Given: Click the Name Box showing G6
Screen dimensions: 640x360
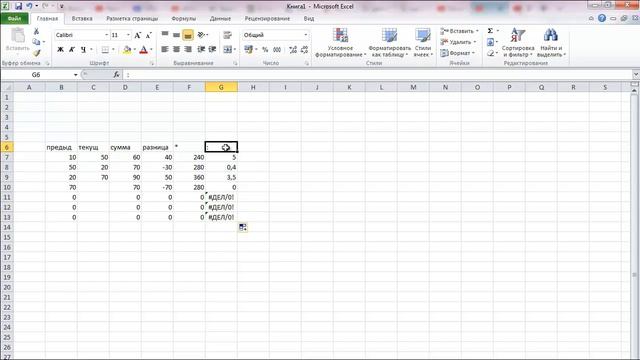Looking at the screenshot, I should pyautogui.click(x=36, y=75).
